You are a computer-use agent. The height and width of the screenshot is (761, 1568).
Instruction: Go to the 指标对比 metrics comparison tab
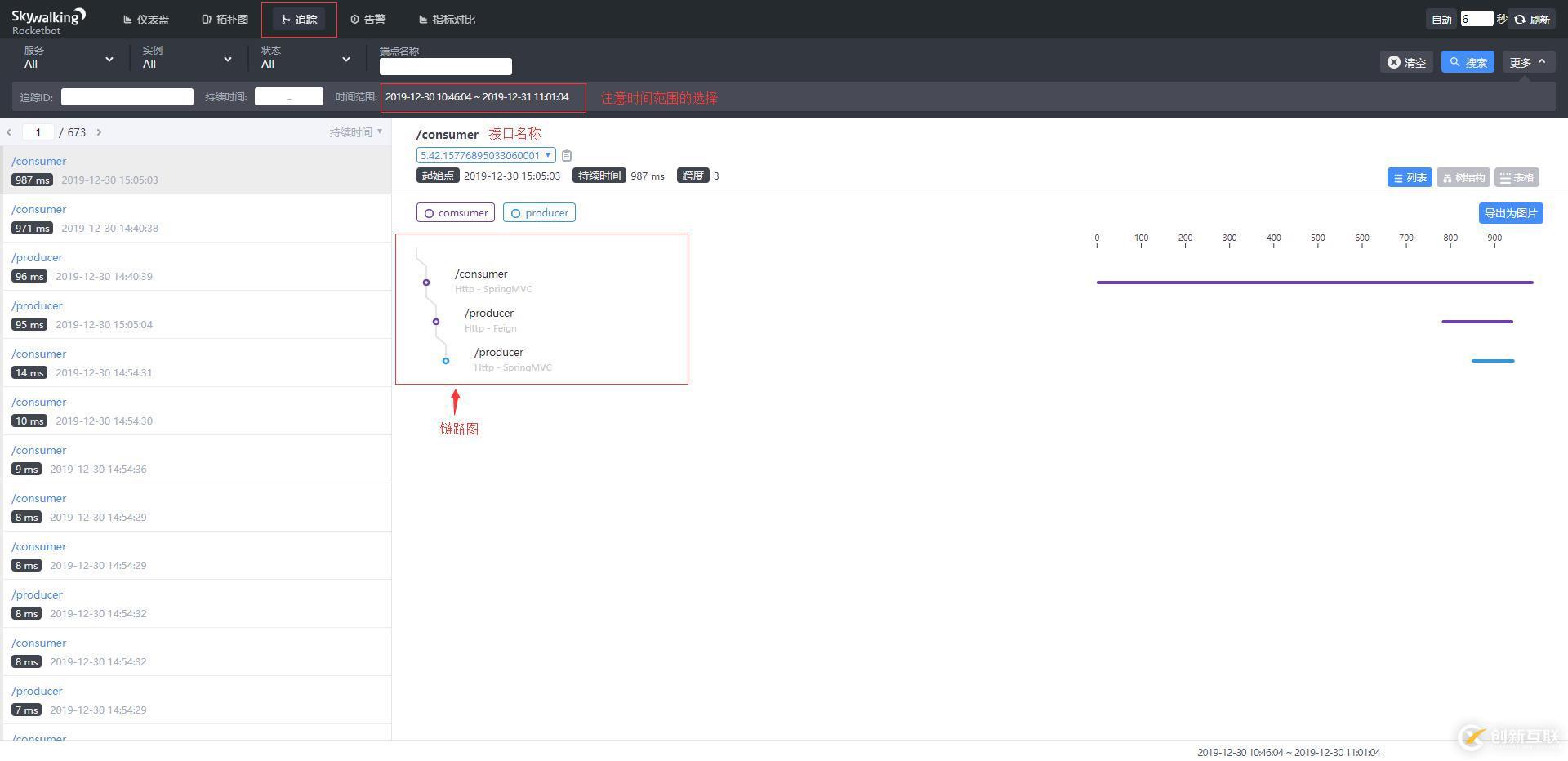coord(447,20)
